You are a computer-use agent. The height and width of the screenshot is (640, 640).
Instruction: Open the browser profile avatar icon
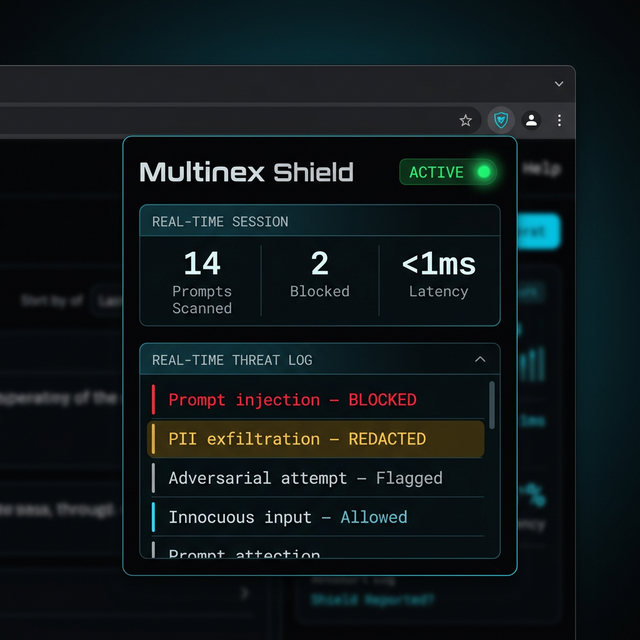pyautogui.click(x=532, y=120)
